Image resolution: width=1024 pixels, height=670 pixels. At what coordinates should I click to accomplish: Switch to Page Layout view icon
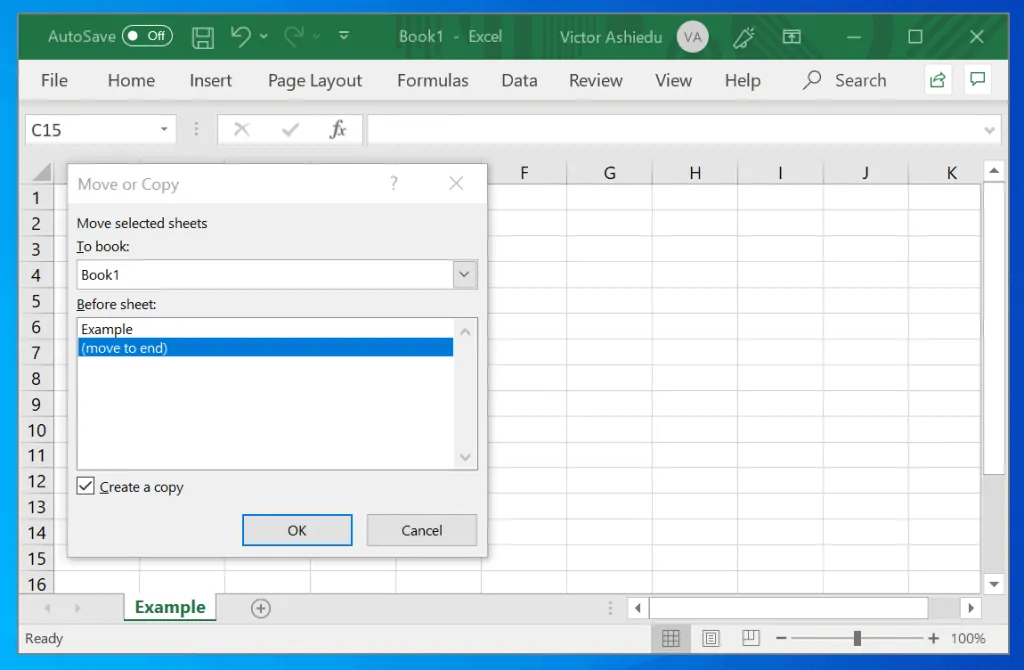click(x=710, y=638)
